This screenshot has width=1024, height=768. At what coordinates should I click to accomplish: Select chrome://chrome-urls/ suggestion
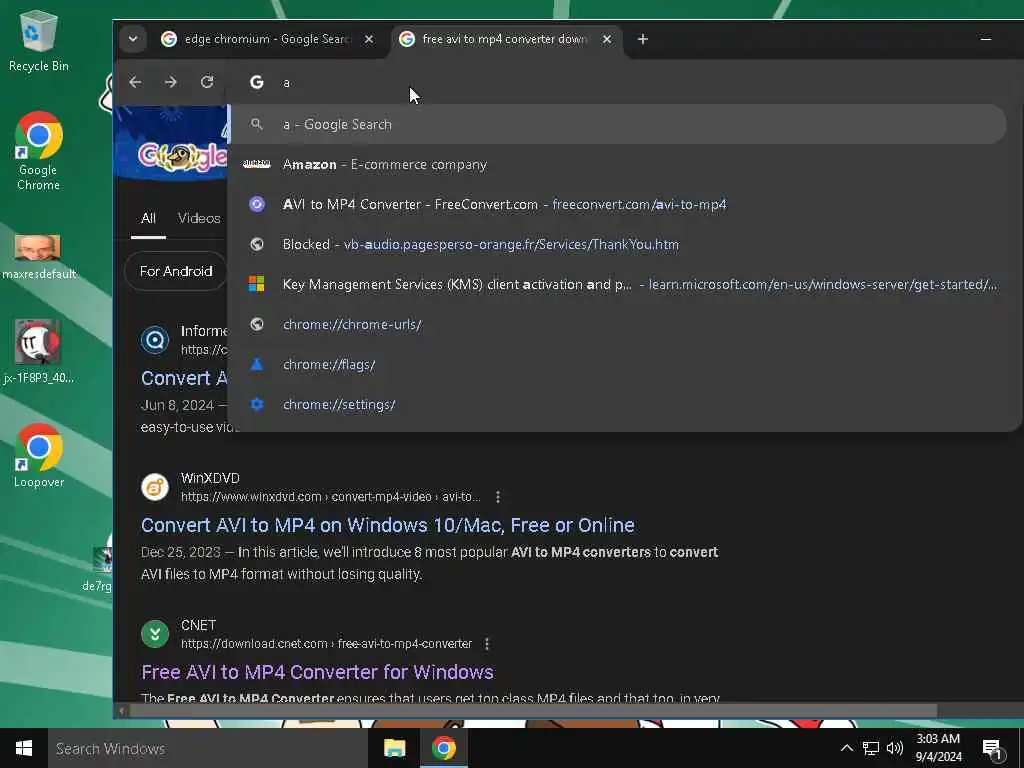[x=618, y=324]
